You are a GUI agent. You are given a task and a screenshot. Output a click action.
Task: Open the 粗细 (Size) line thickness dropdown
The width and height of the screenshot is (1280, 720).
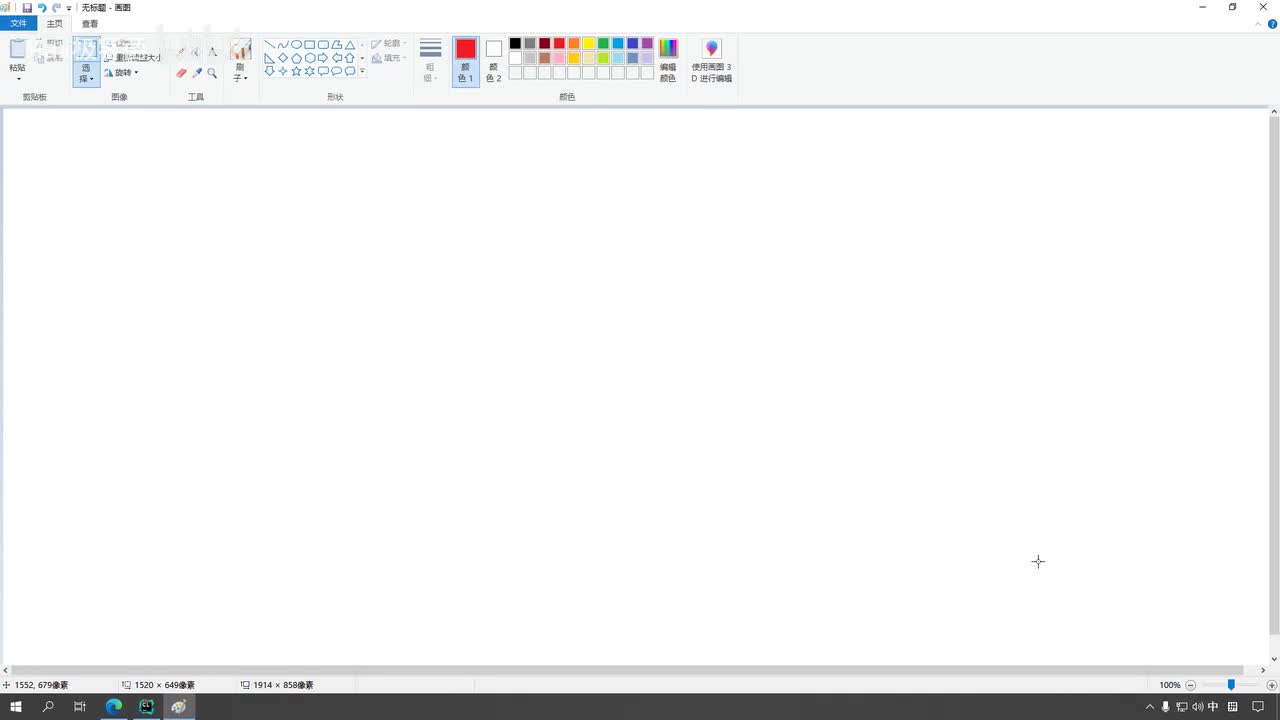[x=430, y=61]
